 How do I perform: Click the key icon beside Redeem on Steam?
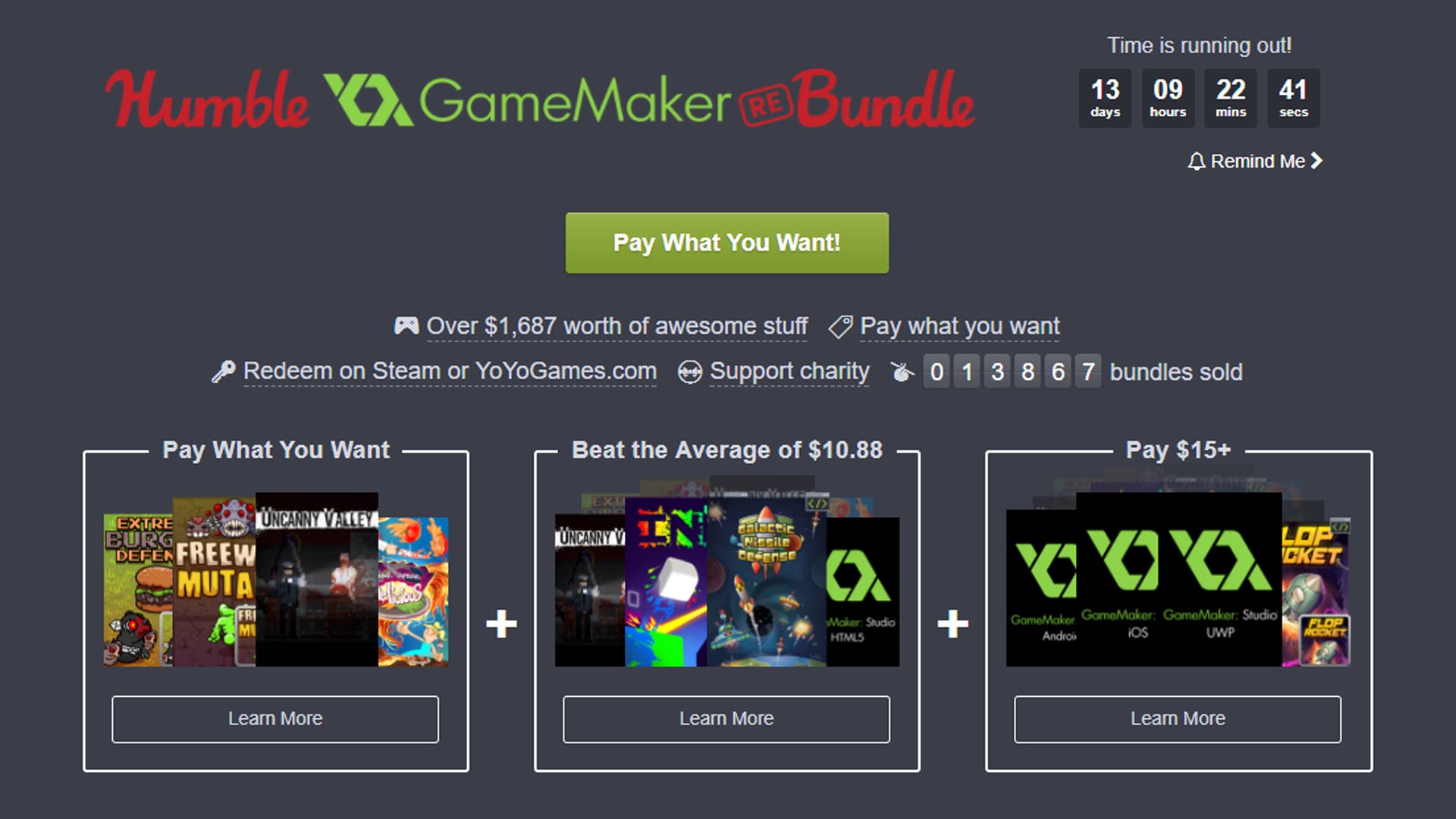(223, 372)
